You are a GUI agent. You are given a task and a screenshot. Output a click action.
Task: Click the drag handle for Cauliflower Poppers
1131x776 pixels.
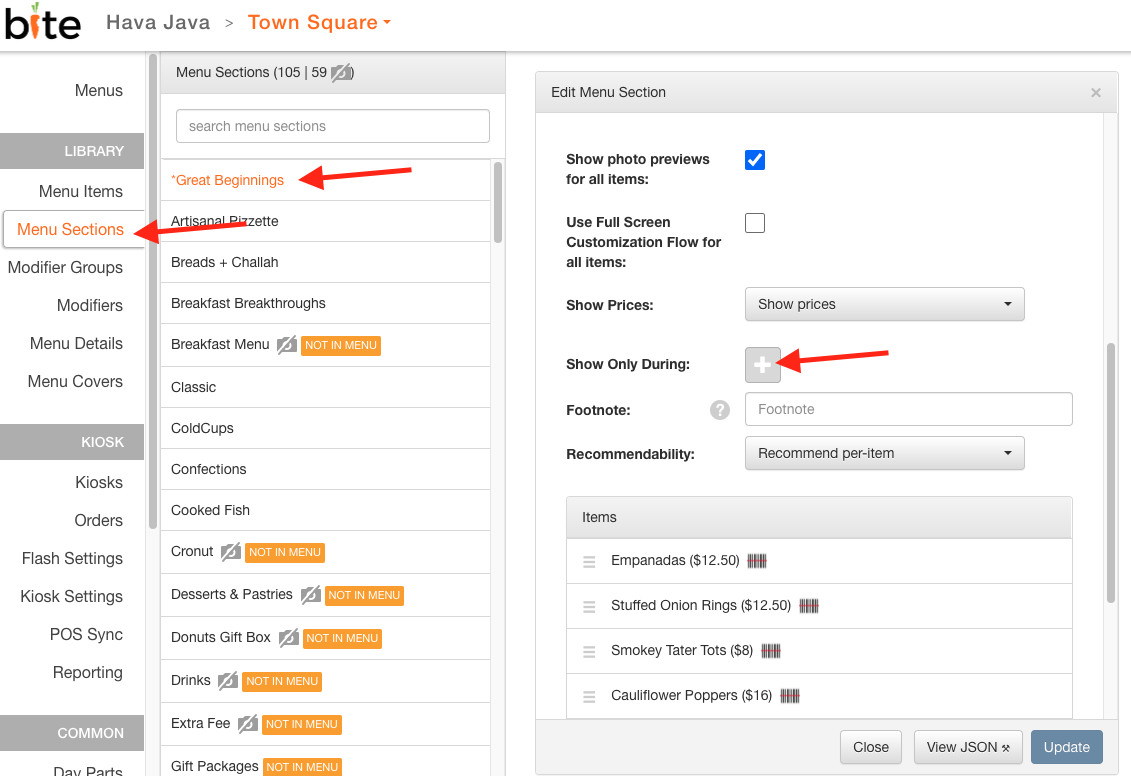pyautogui.click(x=589, y=697)
